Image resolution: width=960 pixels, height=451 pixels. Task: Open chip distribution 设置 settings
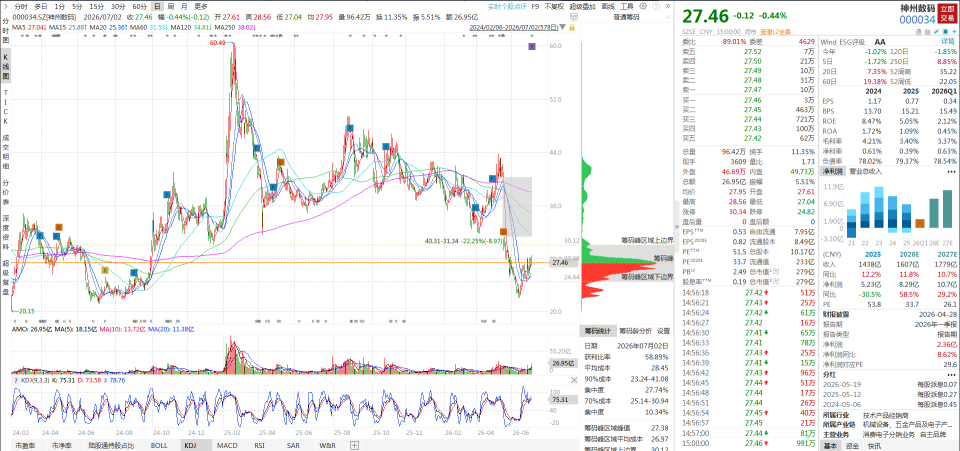tap(663, 330)
